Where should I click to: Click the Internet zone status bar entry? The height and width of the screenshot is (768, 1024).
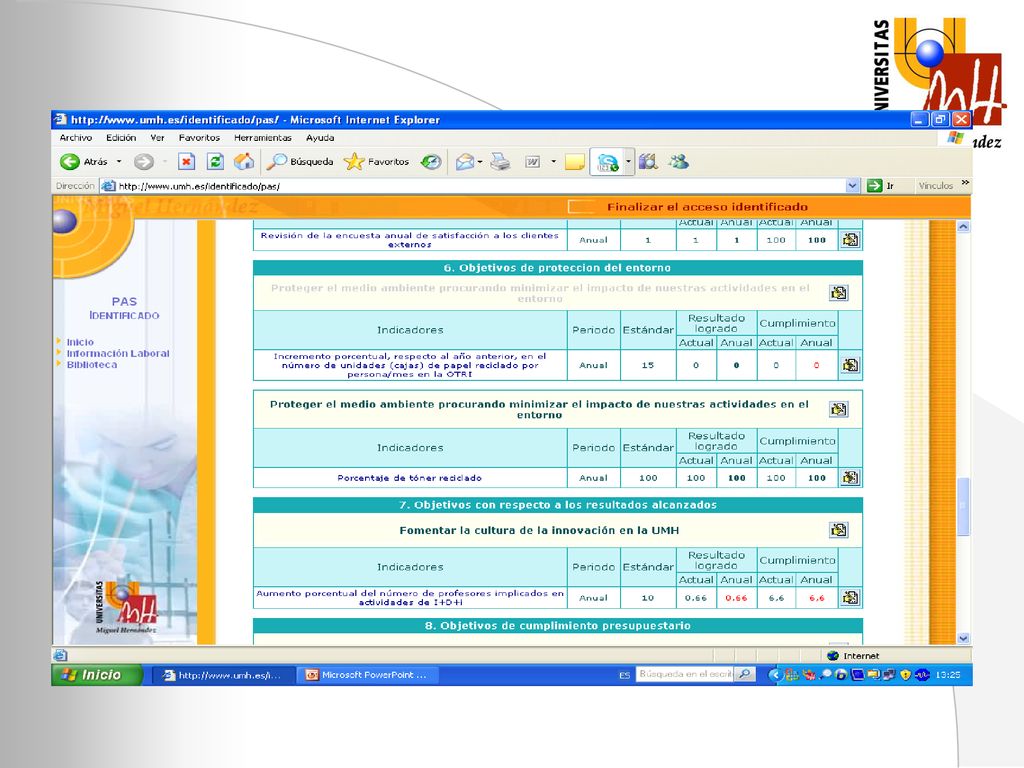(x=854, y=656)
